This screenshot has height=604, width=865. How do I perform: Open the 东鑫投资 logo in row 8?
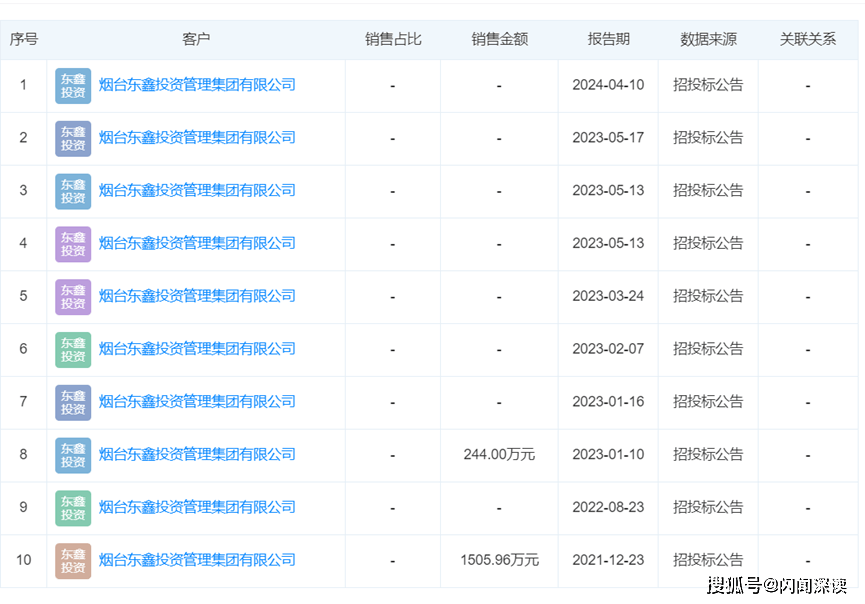(73, 455)
